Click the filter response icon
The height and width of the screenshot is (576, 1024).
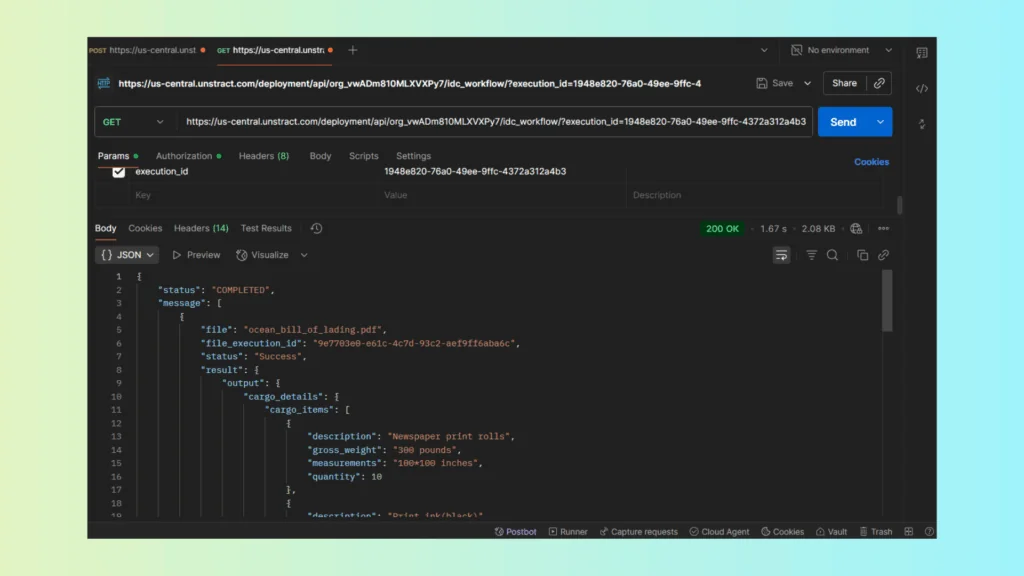811,255
